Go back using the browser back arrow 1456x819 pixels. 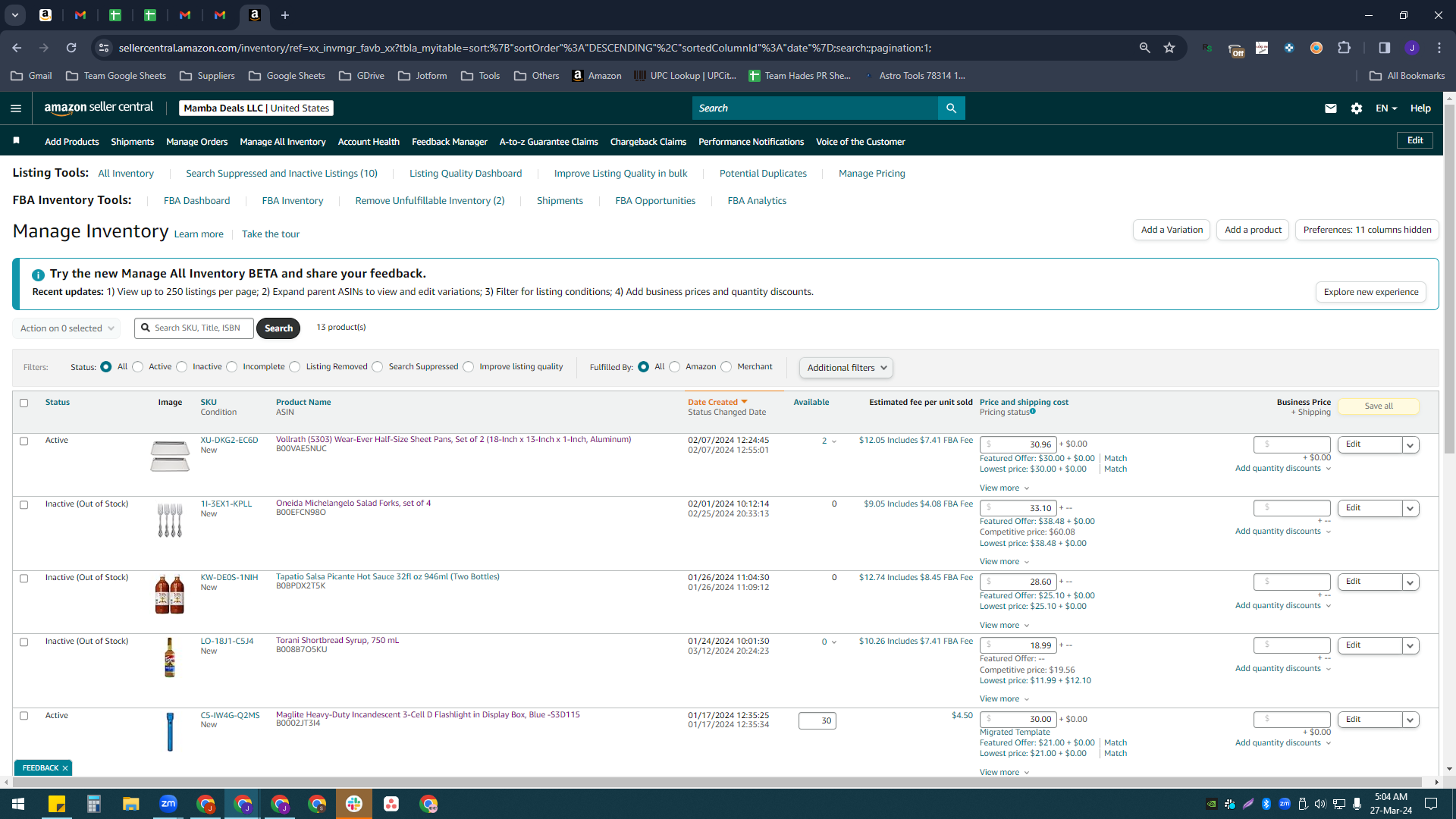tap(17, 48)
